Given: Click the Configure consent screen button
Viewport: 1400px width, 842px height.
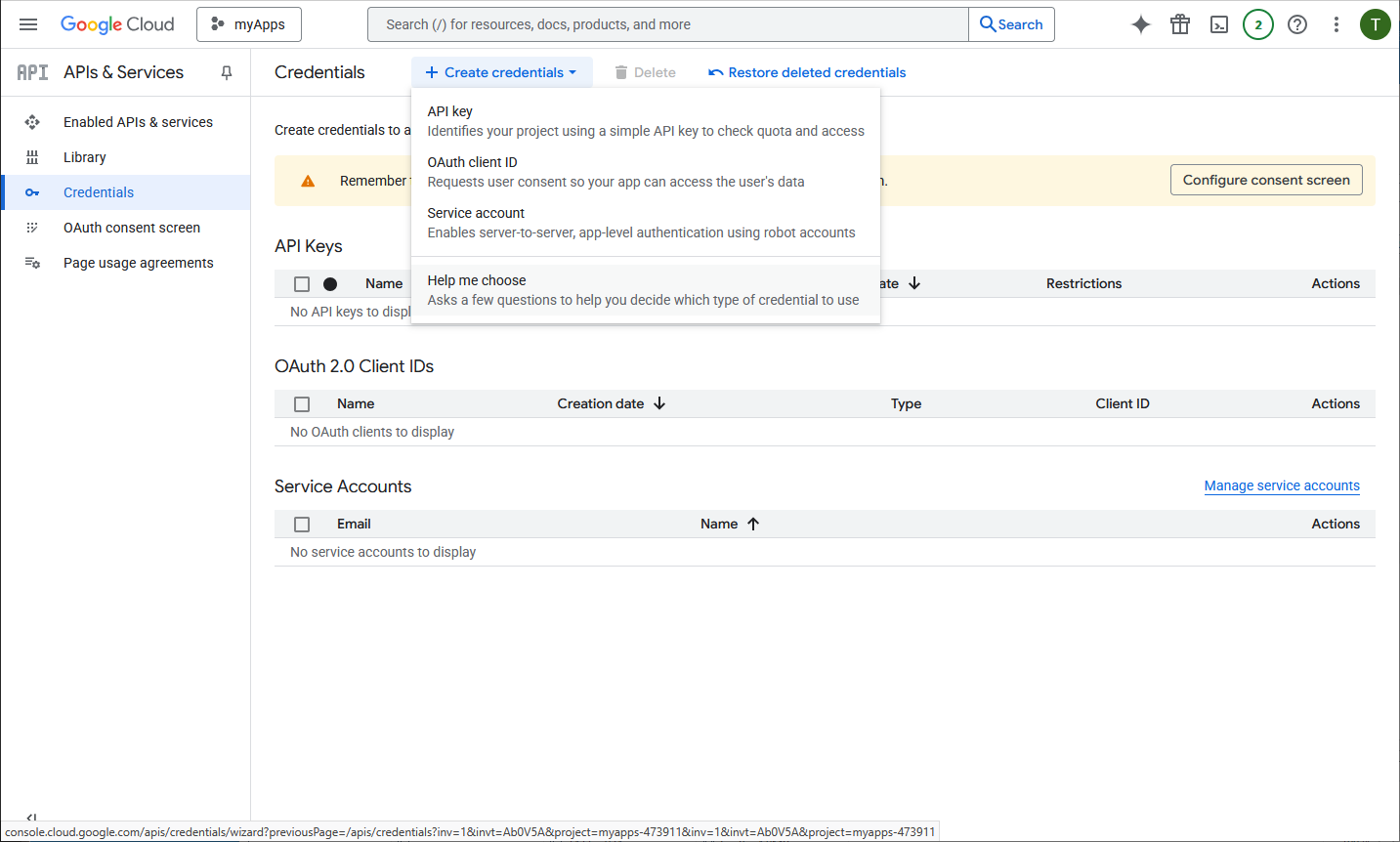Looking at the screenshot, I should [x=1265, y=180].
